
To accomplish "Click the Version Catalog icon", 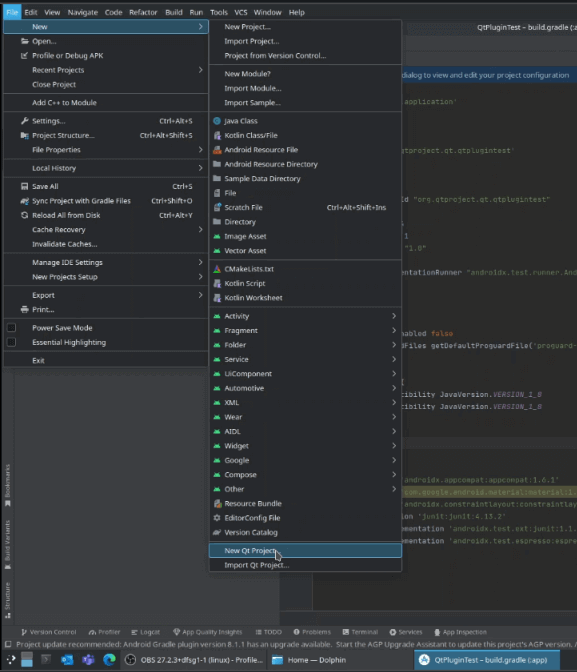I will (217, 532).
